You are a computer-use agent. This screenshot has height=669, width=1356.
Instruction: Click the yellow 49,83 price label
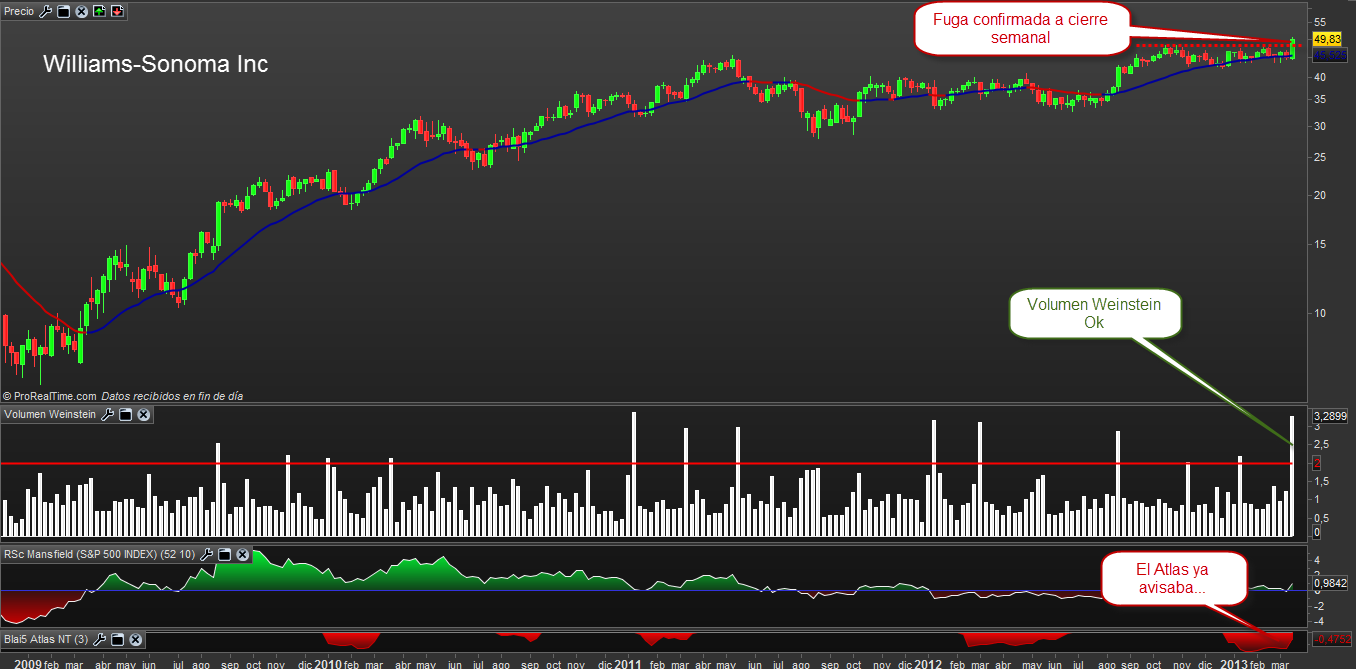[1326, 39]
